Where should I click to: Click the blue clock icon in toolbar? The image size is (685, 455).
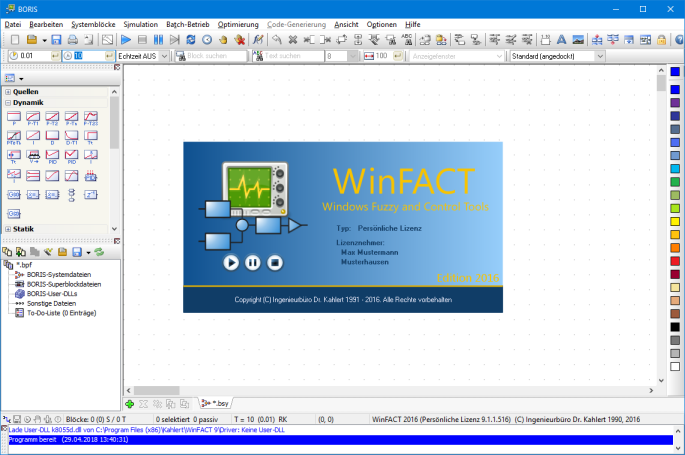(x=207, y=40)
